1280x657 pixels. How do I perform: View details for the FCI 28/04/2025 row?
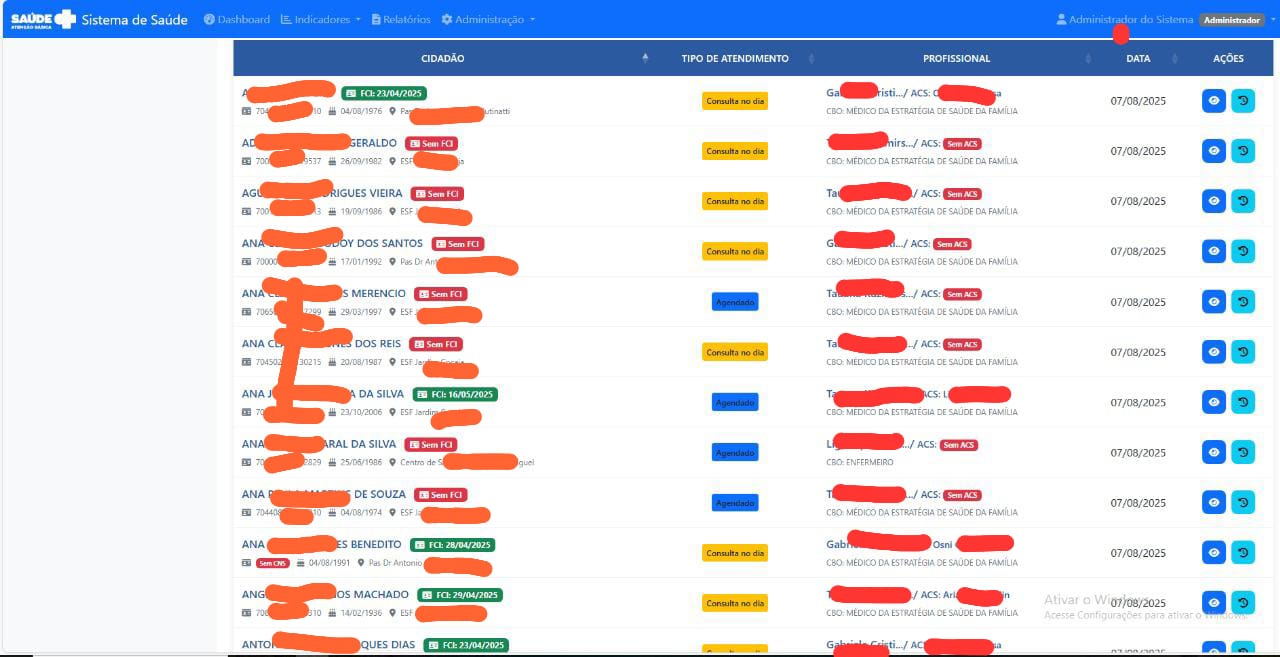(1213, 552)
